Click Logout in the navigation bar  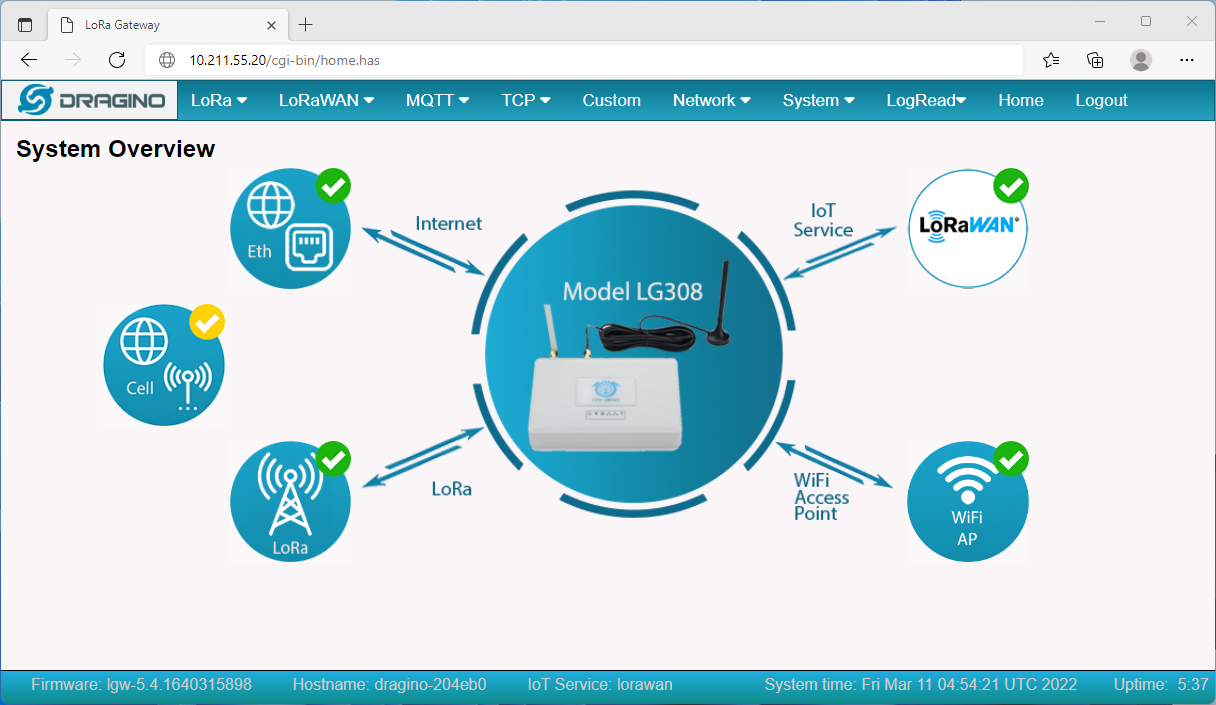(1102, 100)
